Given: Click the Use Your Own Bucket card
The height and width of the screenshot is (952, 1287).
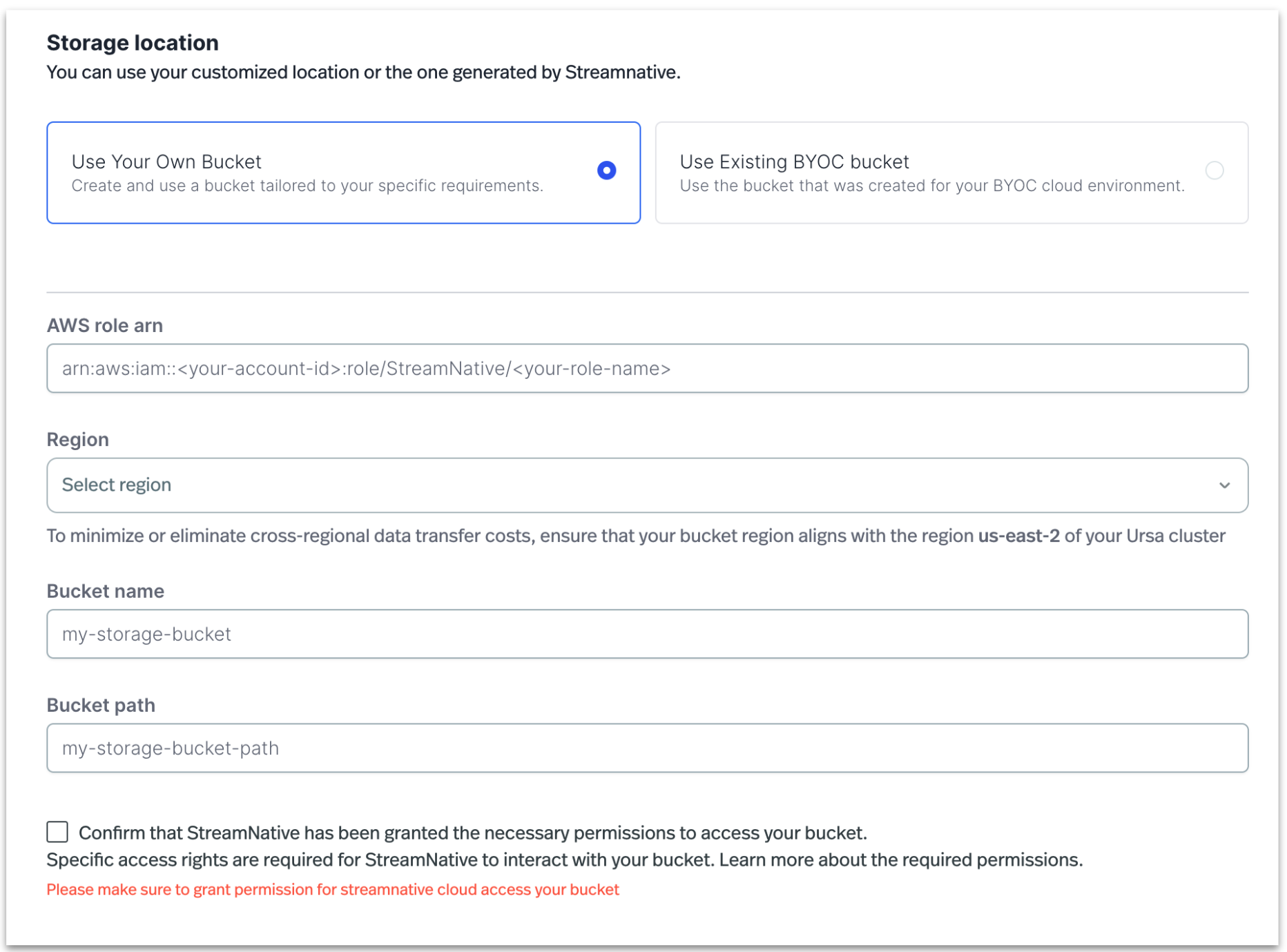Looking at the screenshot, I should click(x=343, y=172).
